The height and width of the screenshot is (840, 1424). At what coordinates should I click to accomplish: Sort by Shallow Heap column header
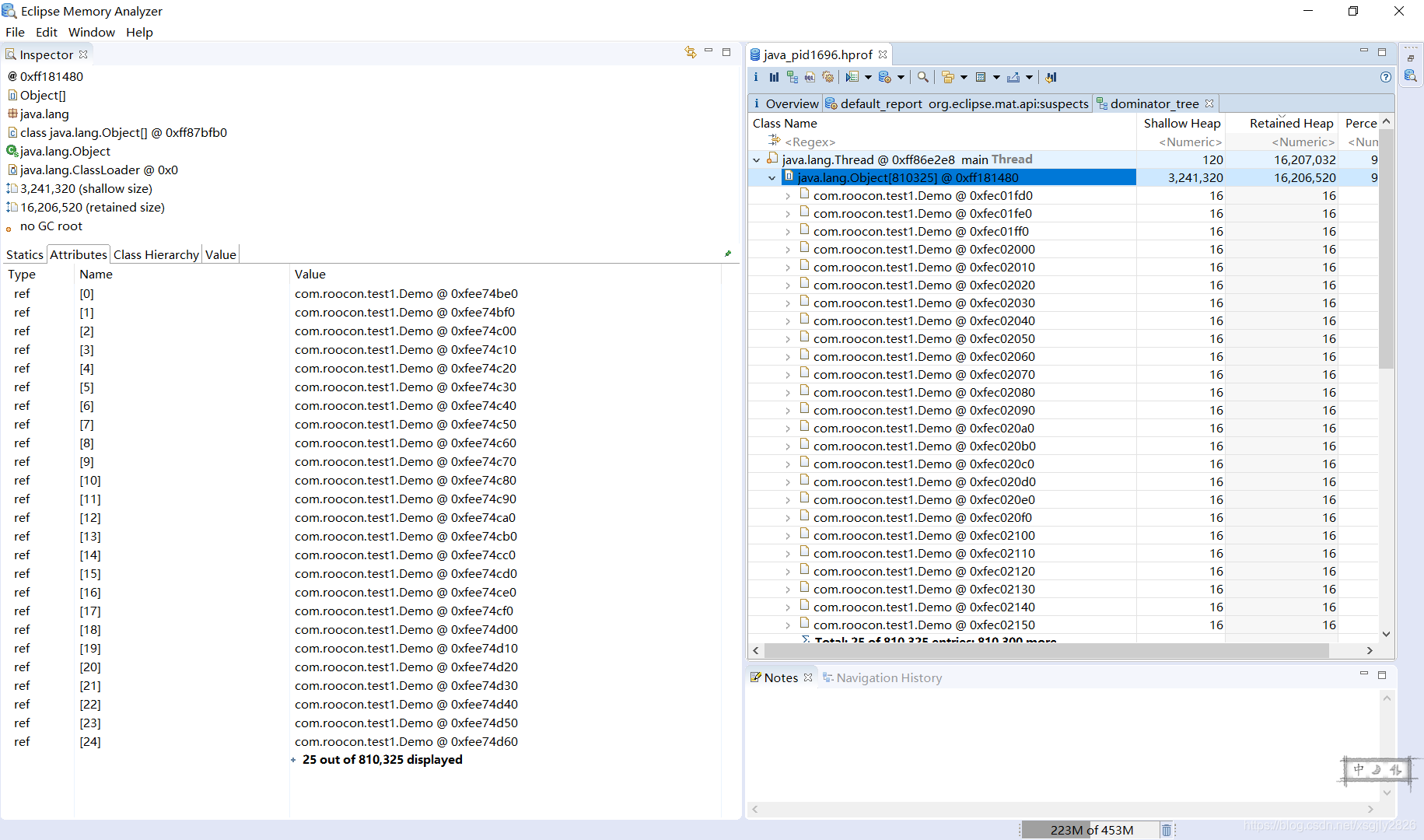pyautogui.click(x=1181, y=123)
